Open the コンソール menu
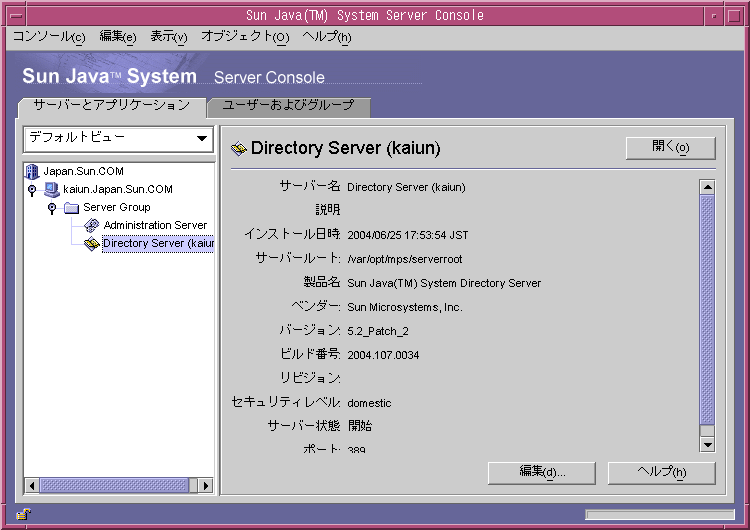Viewport: 750px width, 530px height. (49, 36)
